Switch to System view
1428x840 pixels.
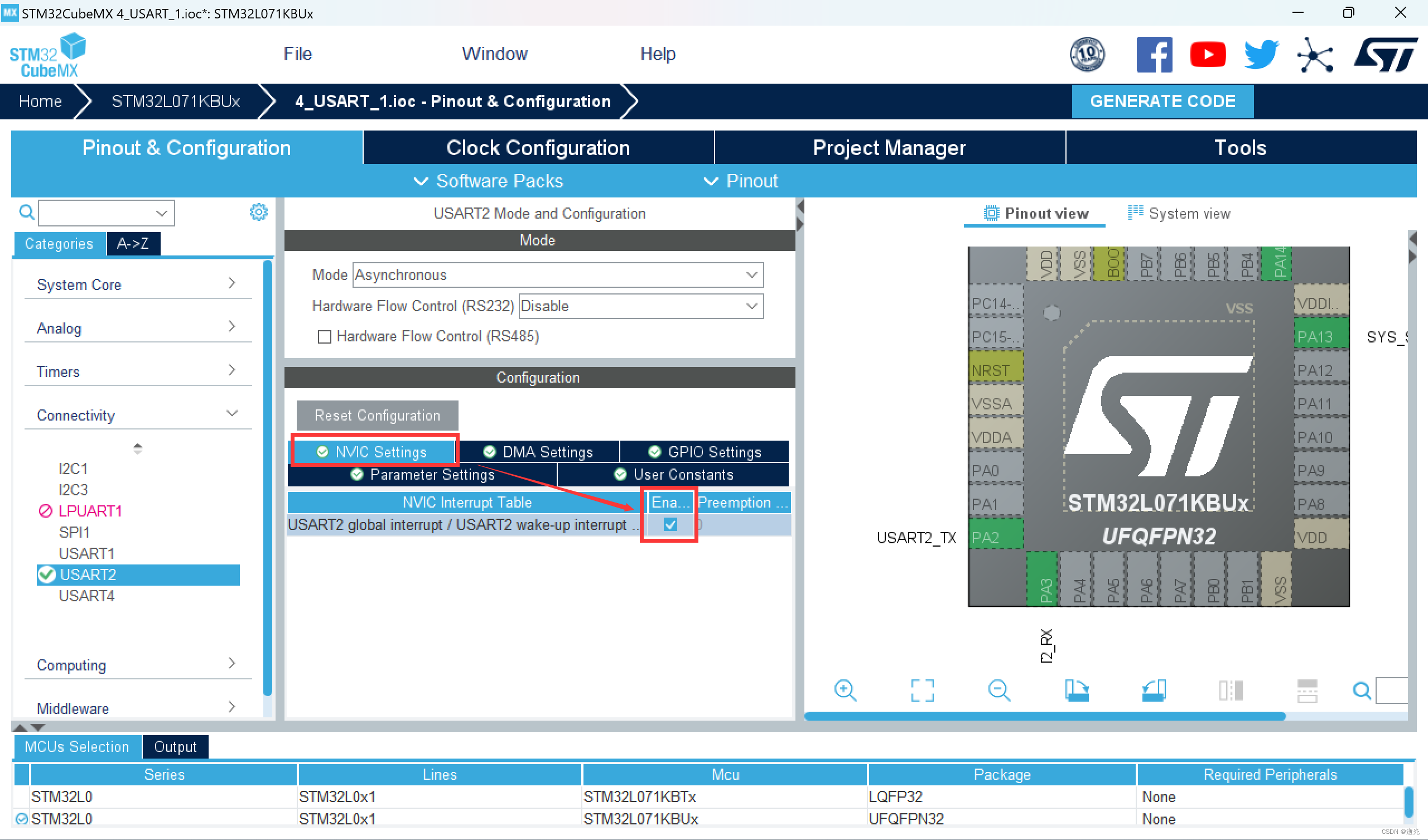coord(1179,213)
